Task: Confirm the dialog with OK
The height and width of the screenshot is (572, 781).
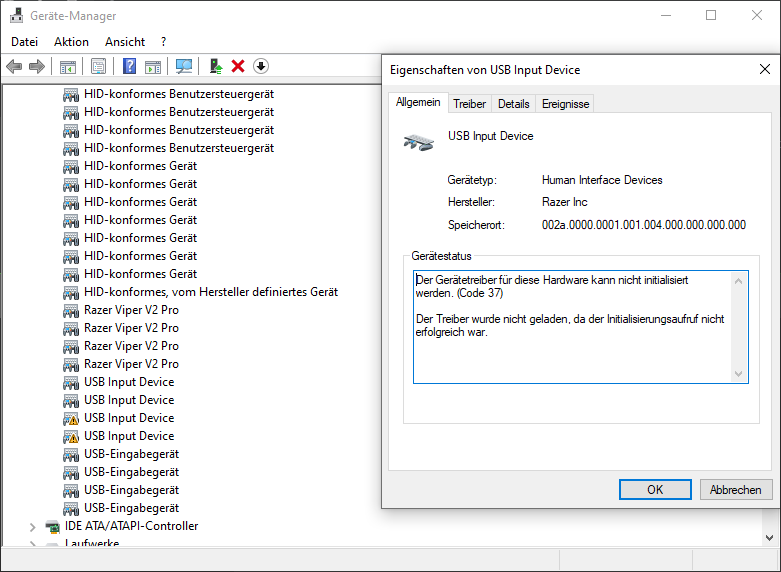Action: [x=655, y=490]
